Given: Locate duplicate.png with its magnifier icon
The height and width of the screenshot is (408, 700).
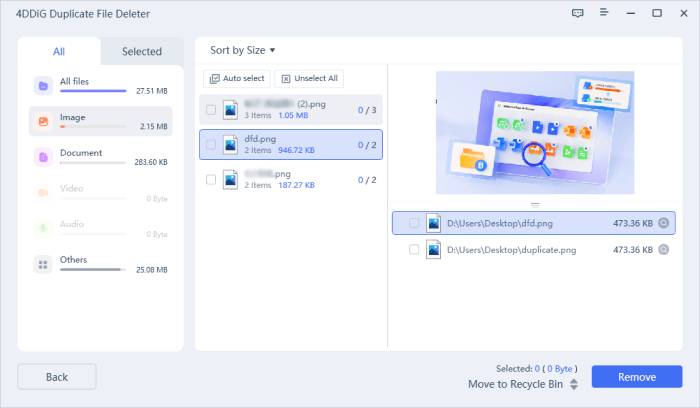Looking at the screenshot, I should coord(664,250).
